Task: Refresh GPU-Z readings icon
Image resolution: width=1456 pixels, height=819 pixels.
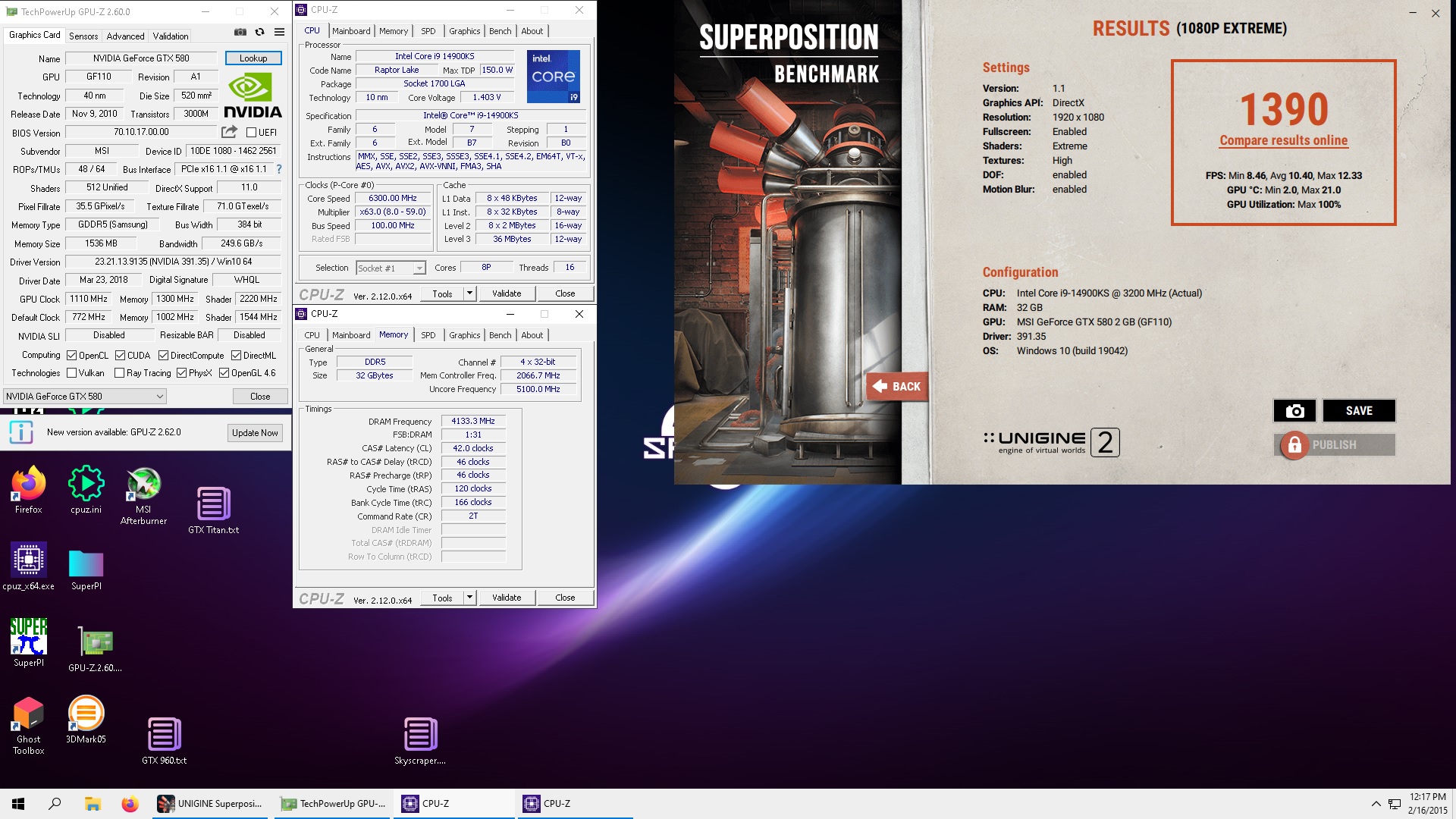Action: coord(260,33)
